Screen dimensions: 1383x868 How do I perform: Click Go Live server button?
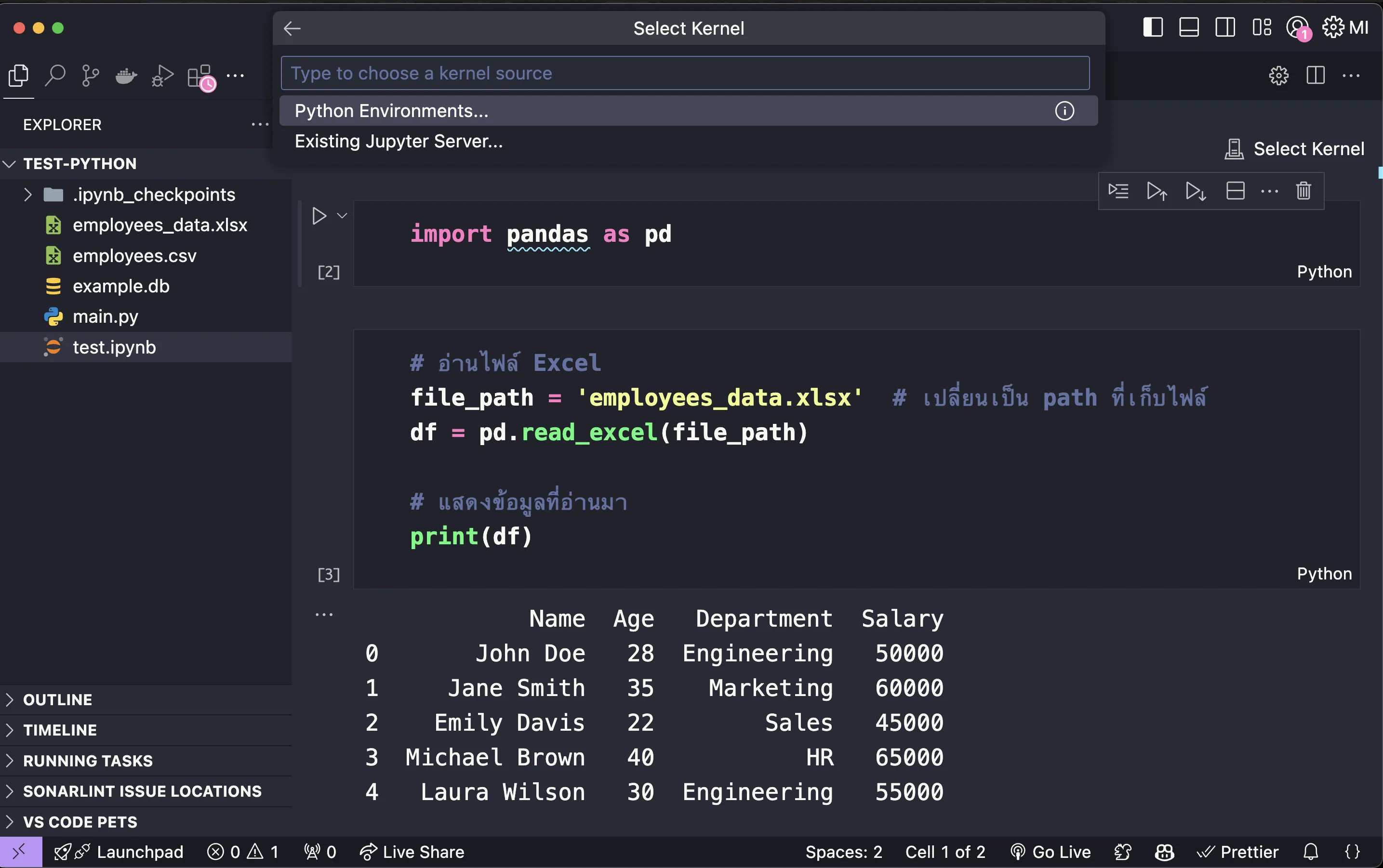pos(1050,852)
